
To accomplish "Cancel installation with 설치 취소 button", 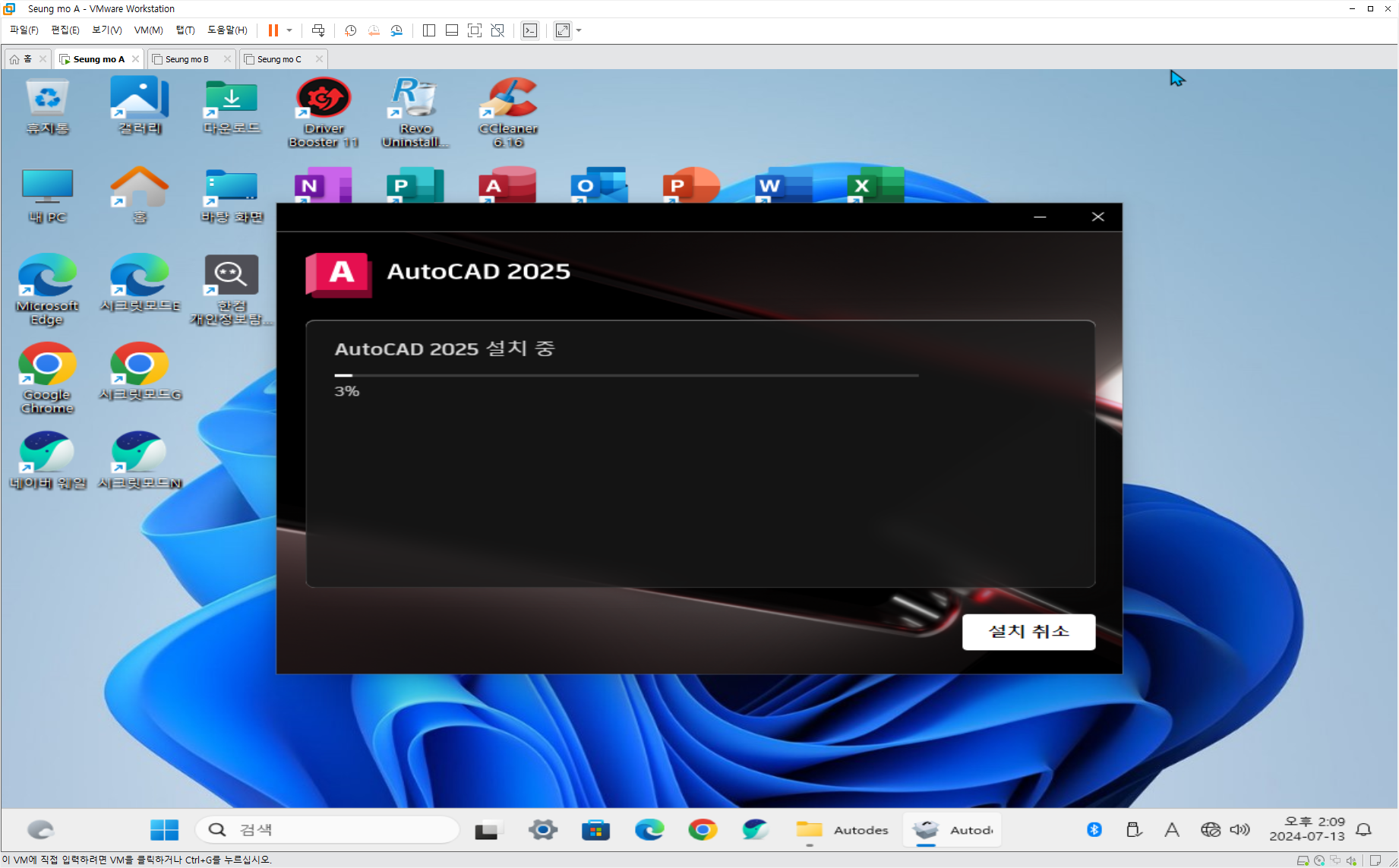I will (x=1028, y=632).
